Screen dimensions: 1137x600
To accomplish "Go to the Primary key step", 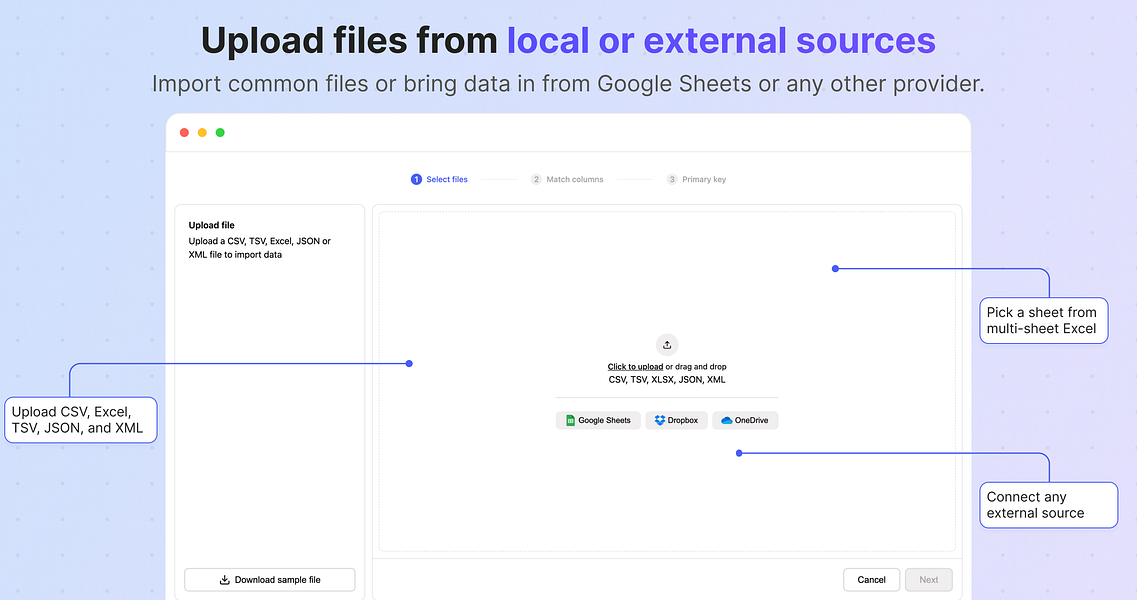I will coord(696,179).
